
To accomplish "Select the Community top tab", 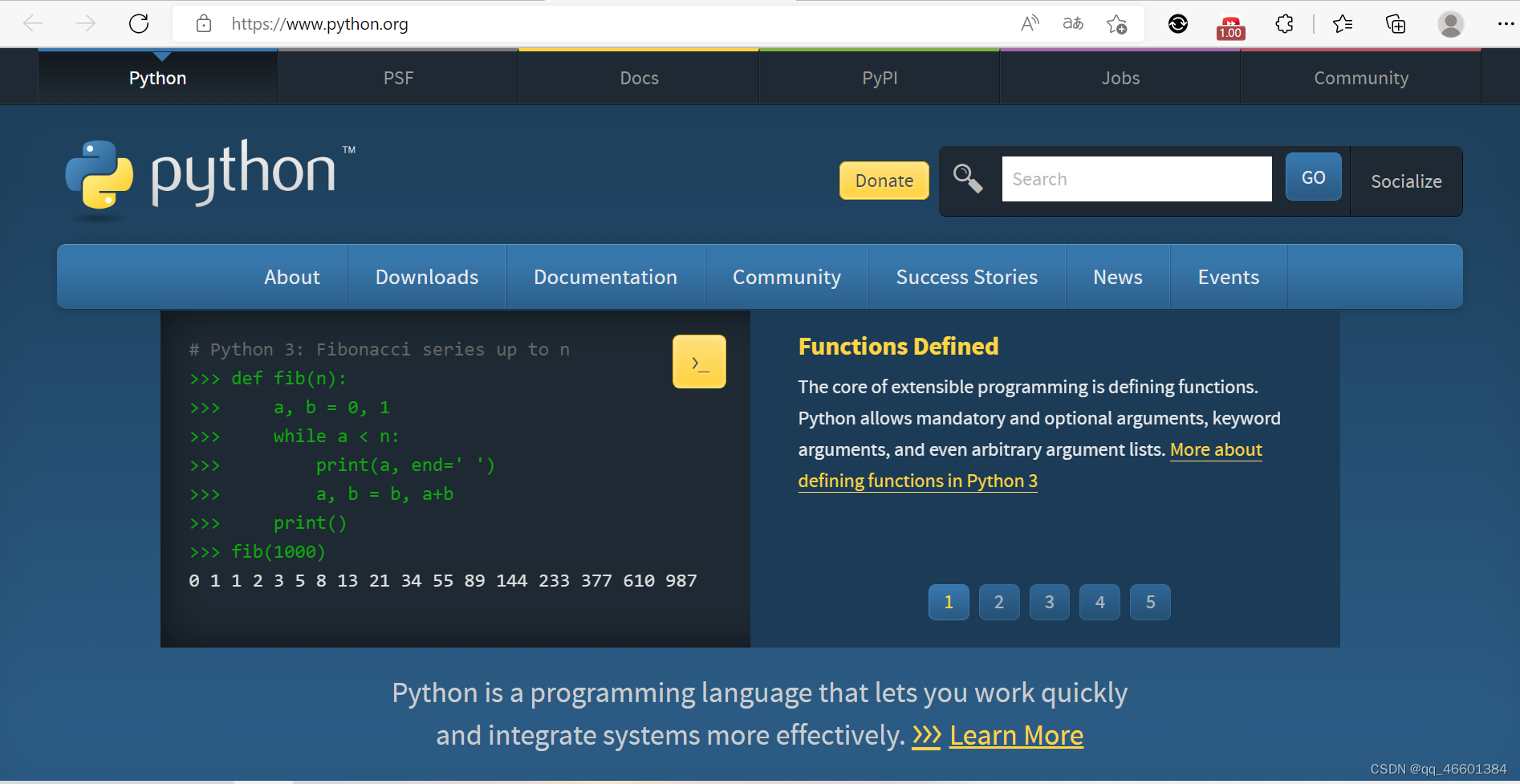I will 1361,78.
